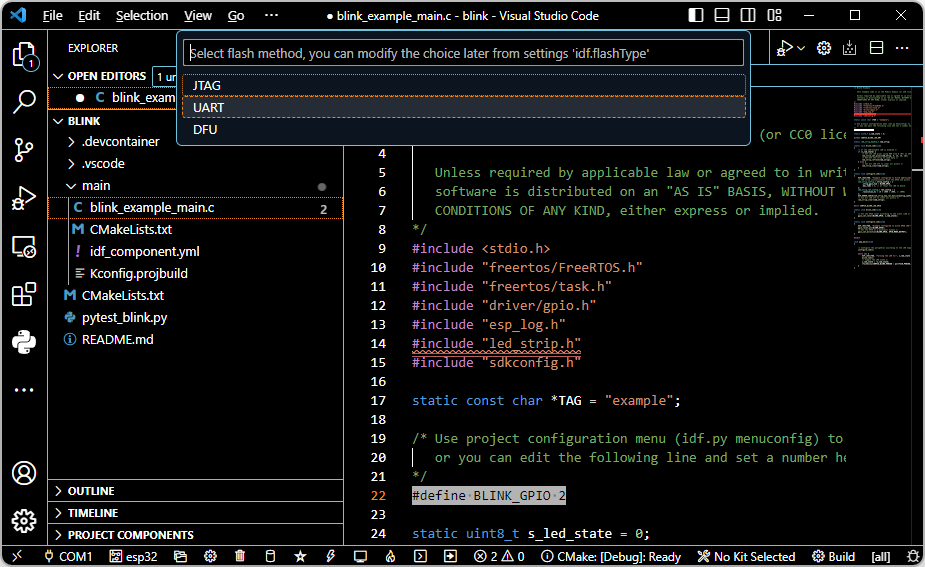Click the debug bug icon in status bar
The image size is (925, 567).
click(x=913, y=556)
